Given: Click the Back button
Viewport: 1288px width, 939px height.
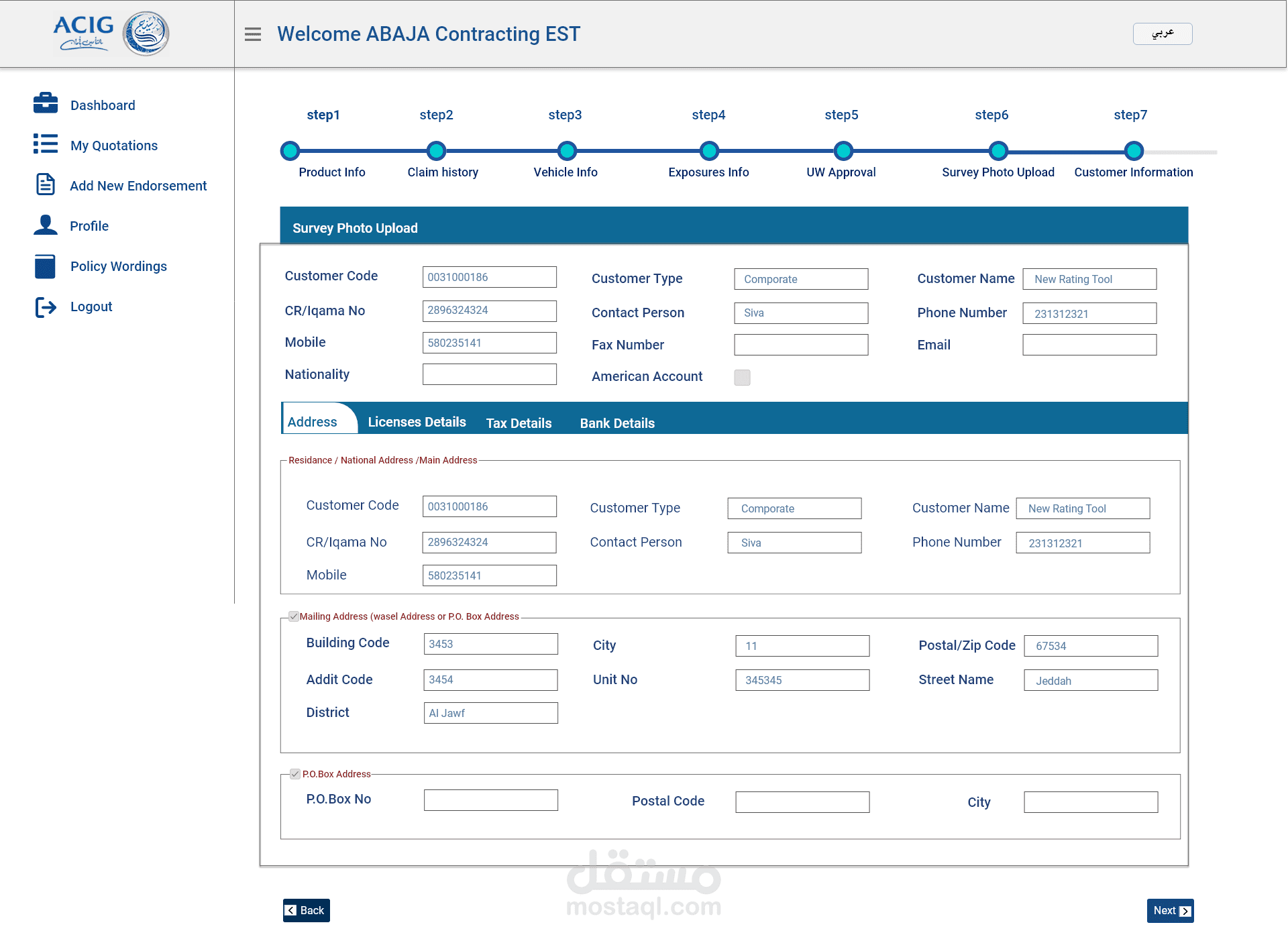Looking at the screenshot, I should click(x=306, y=910).
